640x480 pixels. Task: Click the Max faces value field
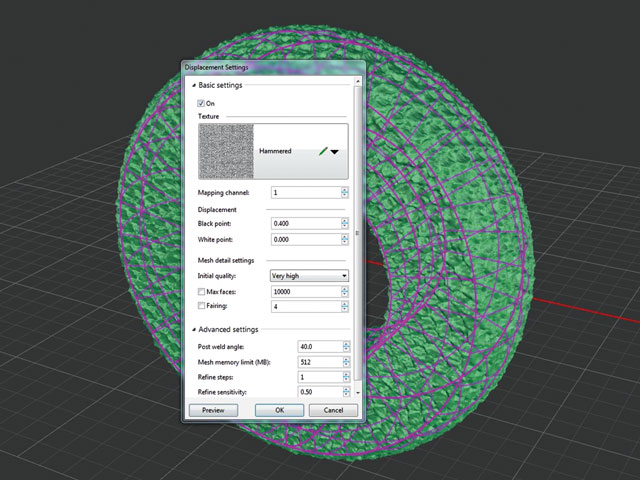click(x=306, y=292)
